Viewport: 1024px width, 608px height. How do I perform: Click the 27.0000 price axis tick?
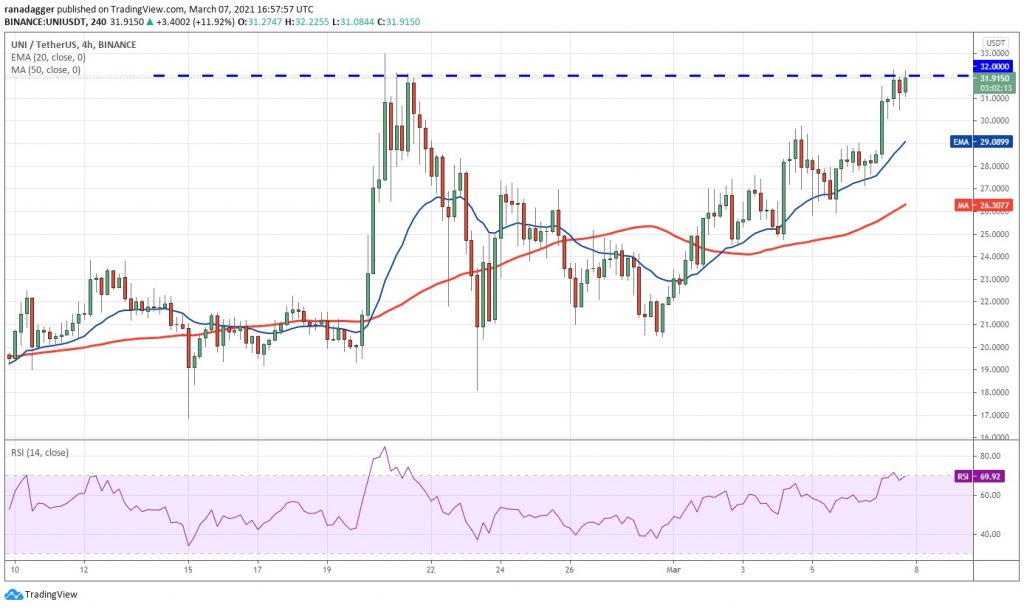click(x=993, y=189)
